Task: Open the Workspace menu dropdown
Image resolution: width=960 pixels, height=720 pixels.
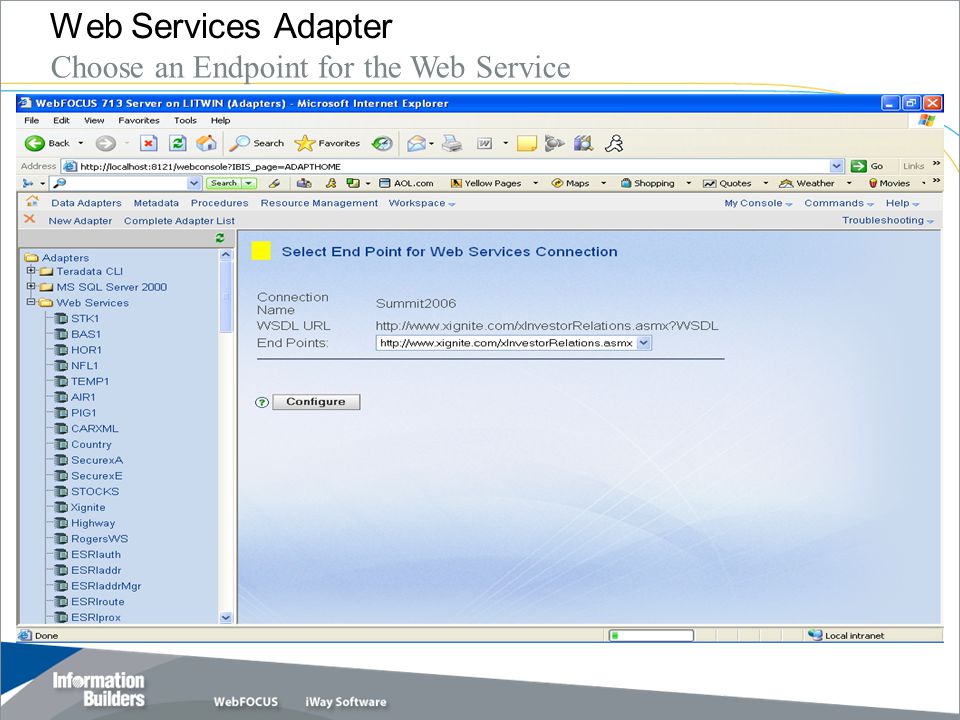Action: point(422,203)
